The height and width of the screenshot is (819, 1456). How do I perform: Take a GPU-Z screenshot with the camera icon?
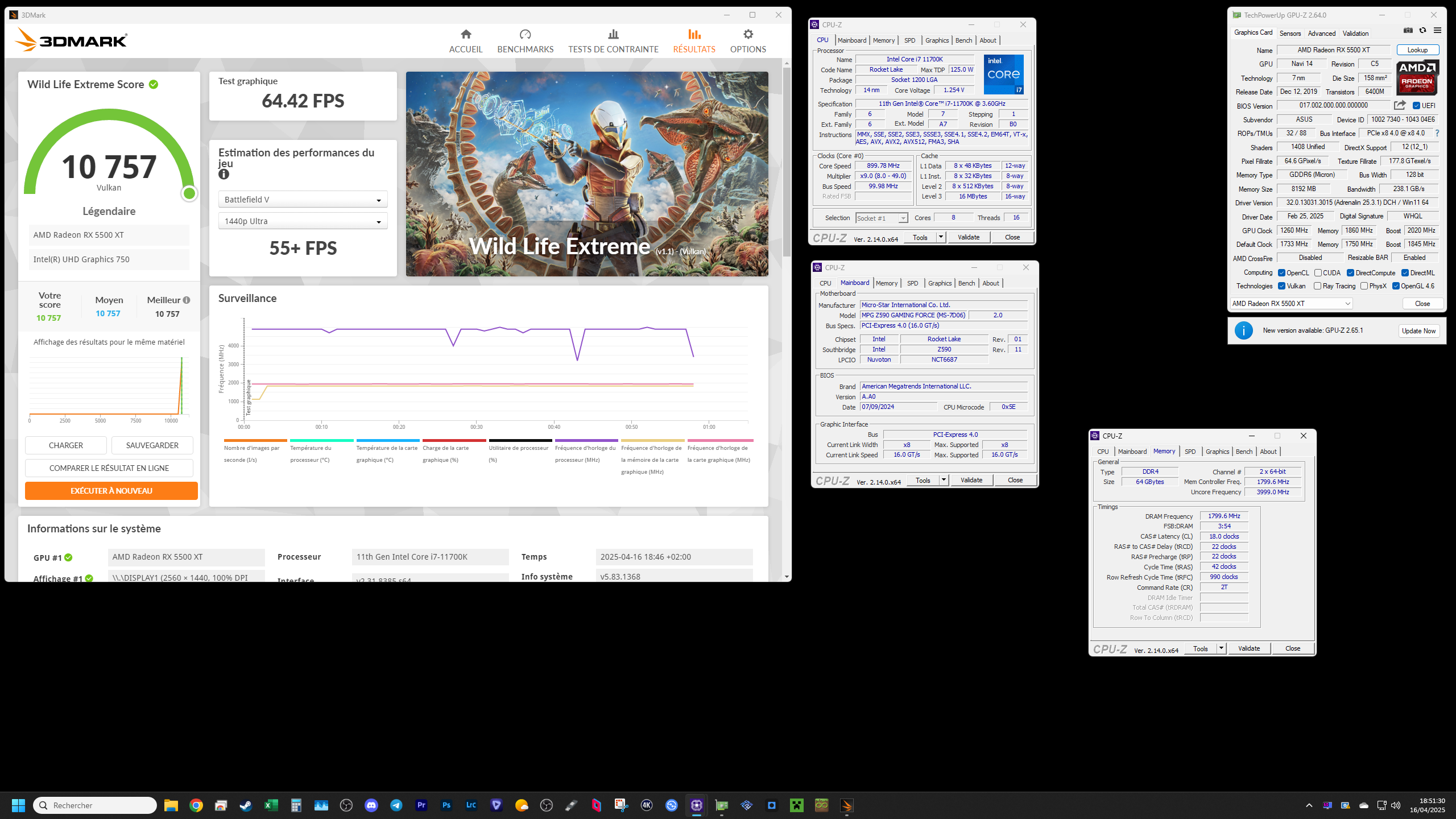1408,31
